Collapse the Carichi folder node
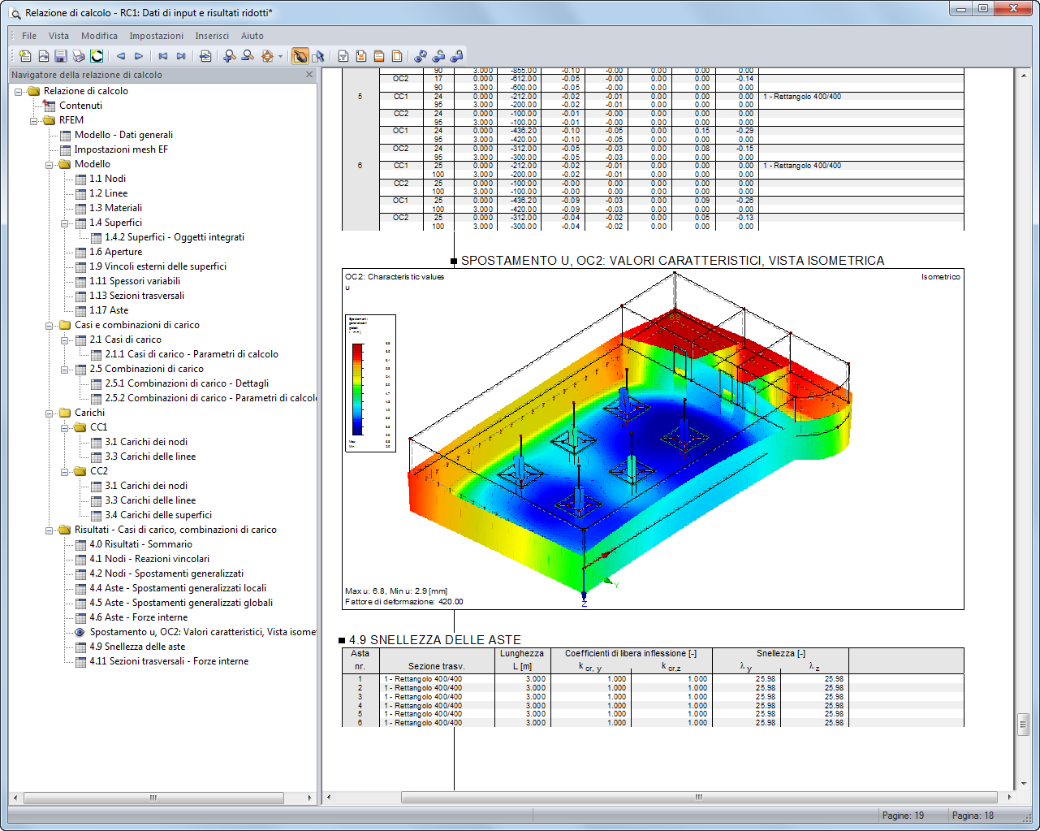 (49, 413)
